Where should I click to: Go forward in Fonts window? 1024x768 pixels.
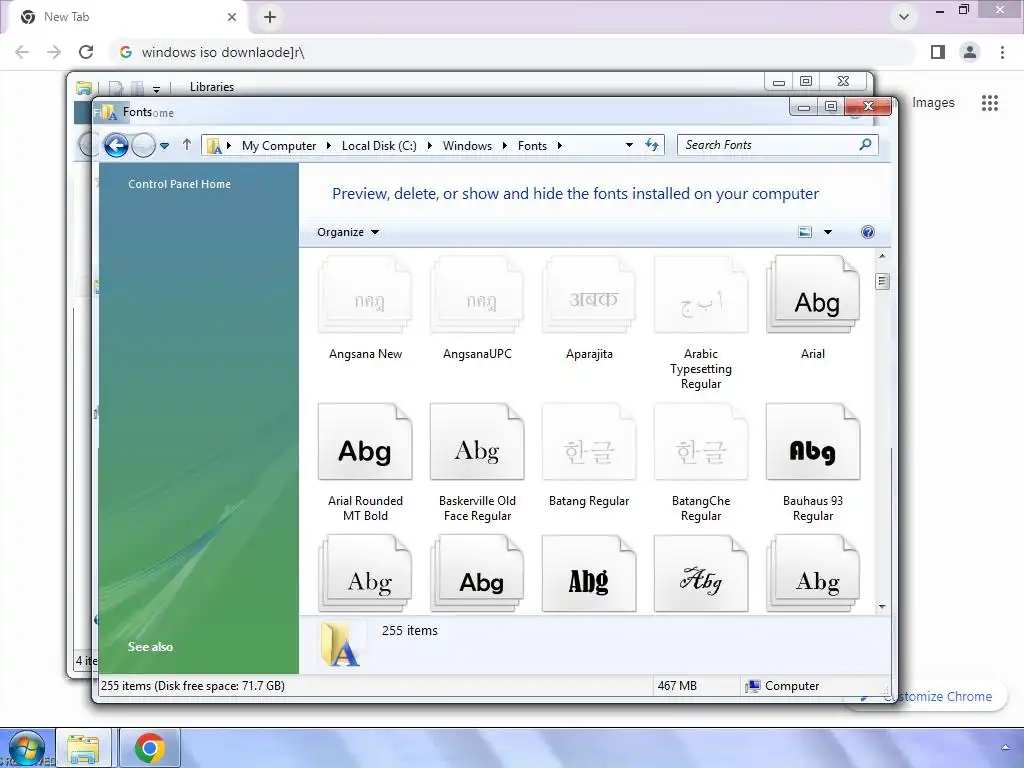click(144, 145)
